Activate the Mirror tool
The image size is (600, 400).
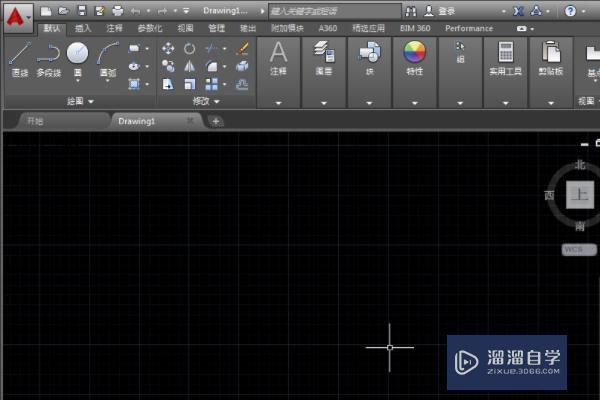tap(189, 66)
